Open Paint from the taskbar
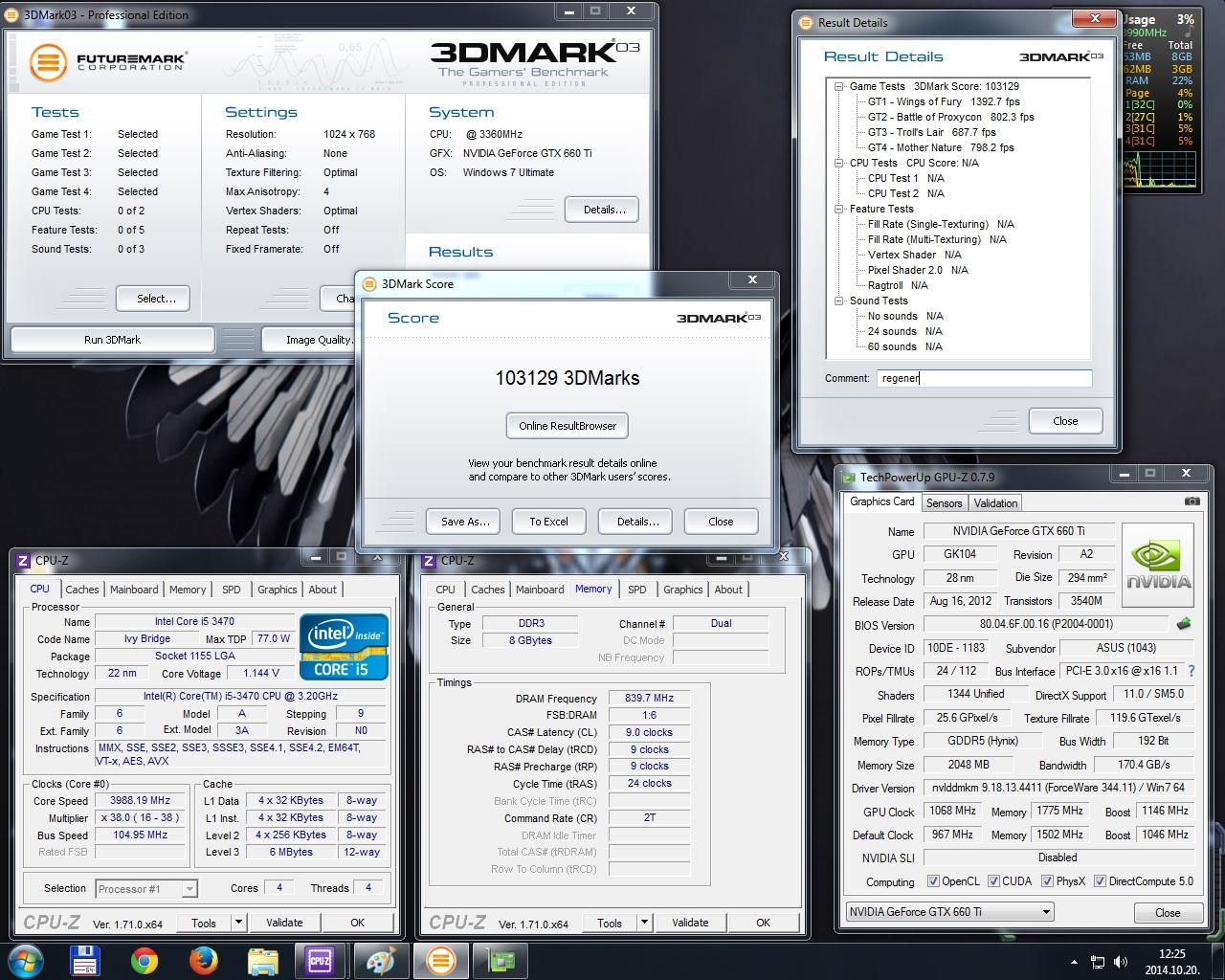The image size is (1225, 980). tap(380, 960)
